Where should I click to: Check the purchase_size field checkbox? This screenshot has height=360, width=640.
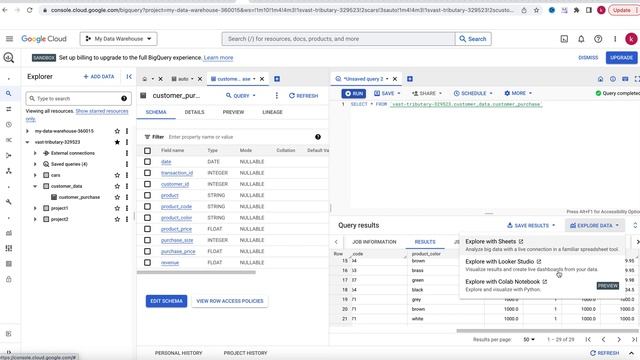pyautogui.click(x=147, y=240)
